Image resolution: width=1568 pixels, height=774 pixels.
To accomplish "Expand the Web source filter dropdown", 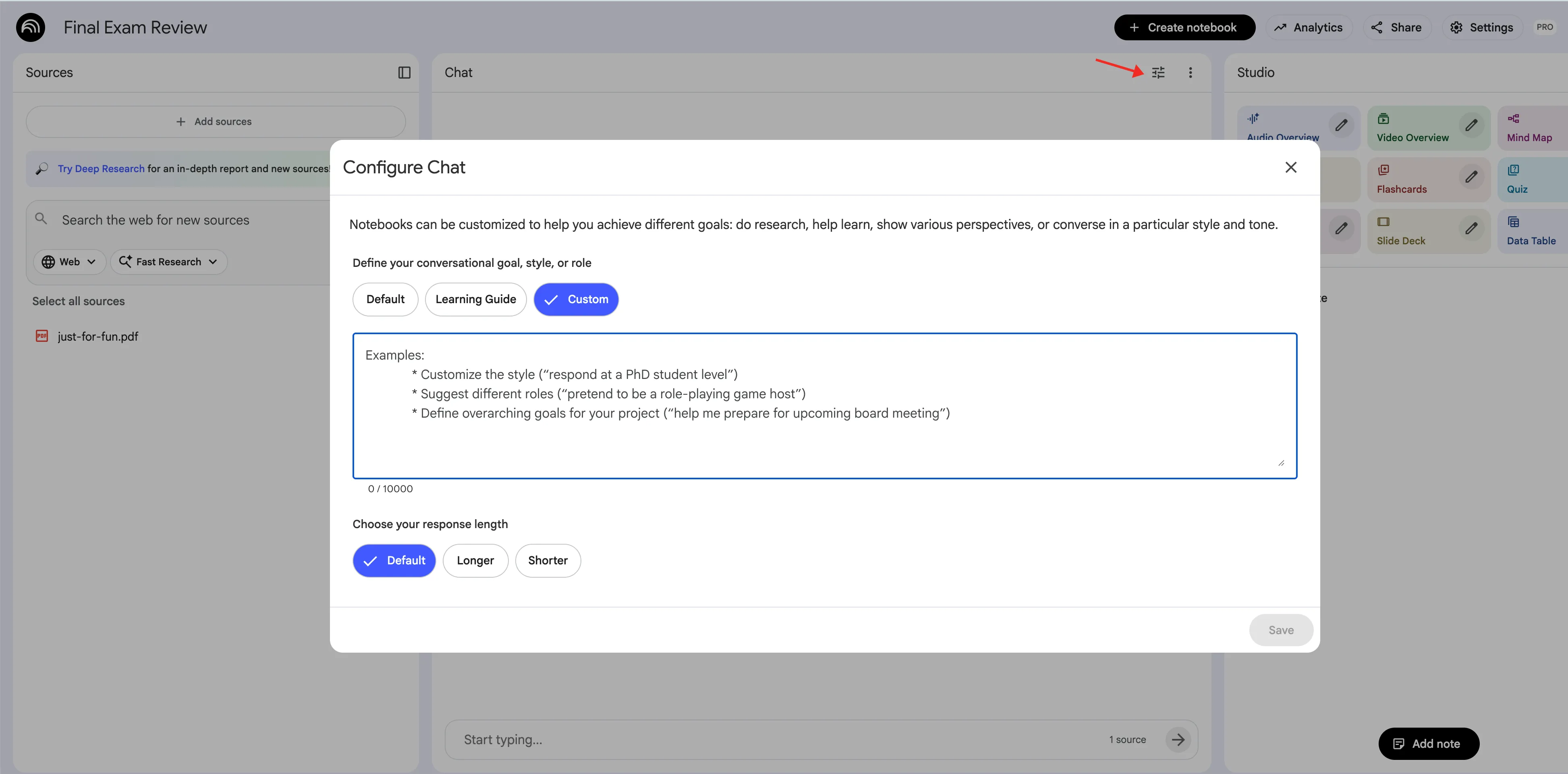I will (69, 262).
